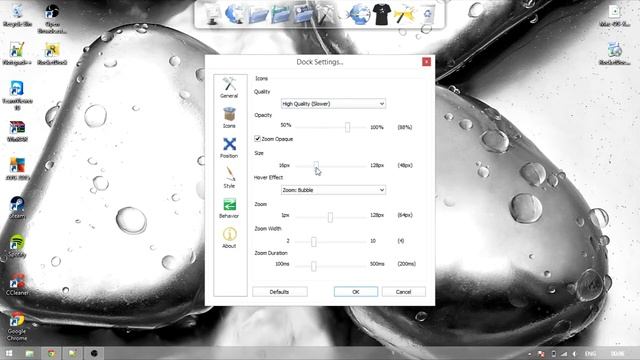This screenshot has width=640, height=360.
Task: Click the My Computer monitor icon in the dock
Action: point(212,15)
